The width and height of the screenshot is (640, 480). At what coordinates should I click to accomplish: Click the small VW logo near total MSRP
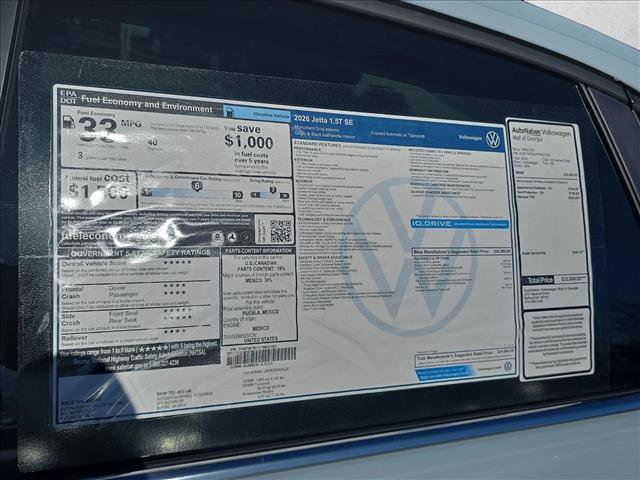click(x=508, y=366)
